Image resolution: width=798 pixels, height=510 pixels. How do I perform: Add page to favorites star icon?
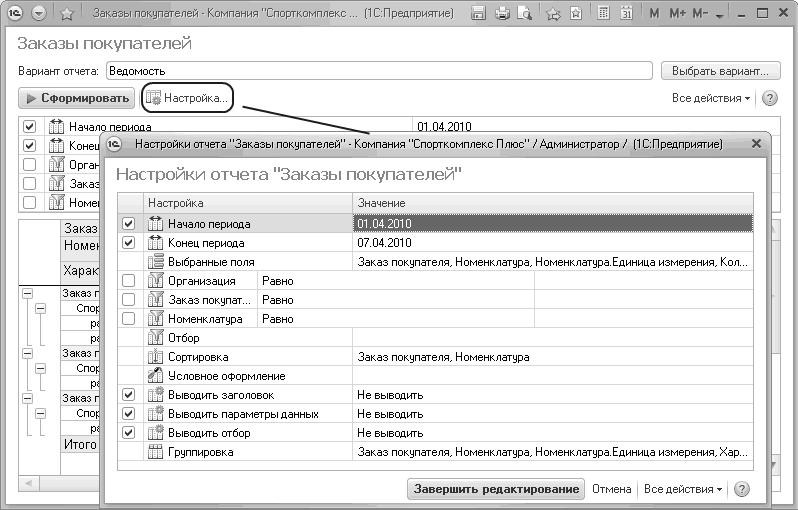click(67, 13)
